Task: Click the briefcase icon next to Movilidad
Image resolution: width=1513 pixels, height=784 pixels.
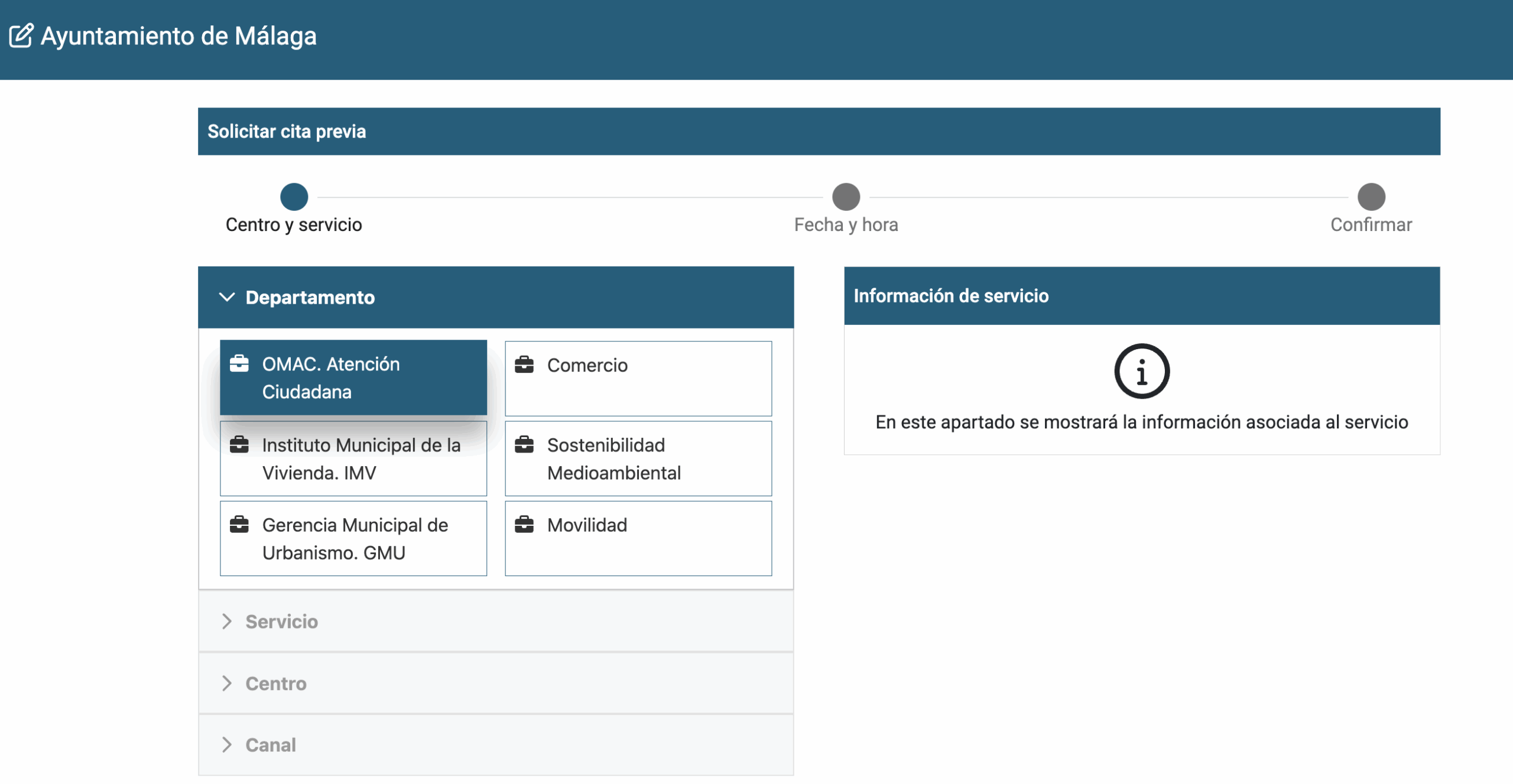Action: click(524, 524)
